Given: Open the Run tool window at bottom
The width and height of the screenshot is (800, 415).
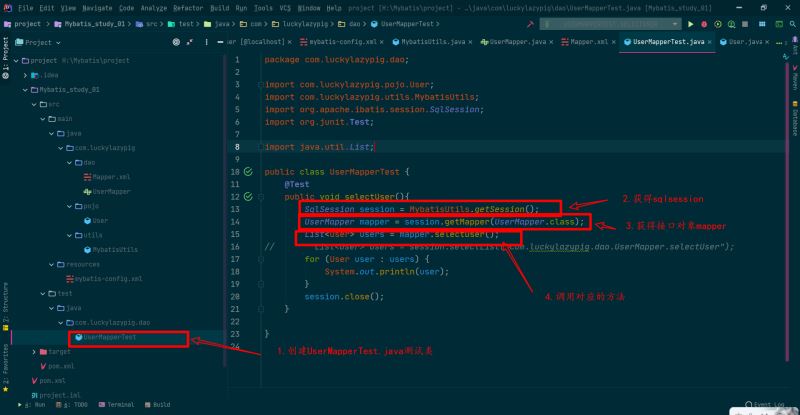Looking at the screenshot, I should coord(32,405).
